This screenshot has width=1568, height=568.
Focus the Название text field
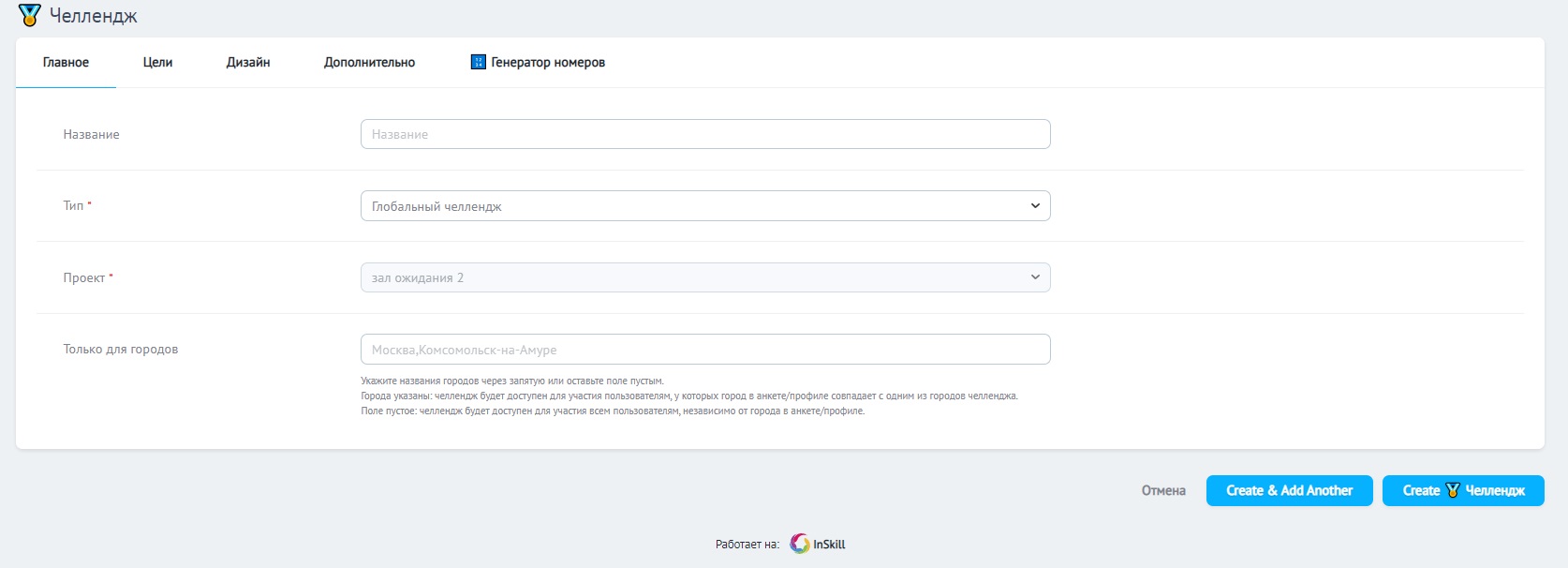click(704, 134)
